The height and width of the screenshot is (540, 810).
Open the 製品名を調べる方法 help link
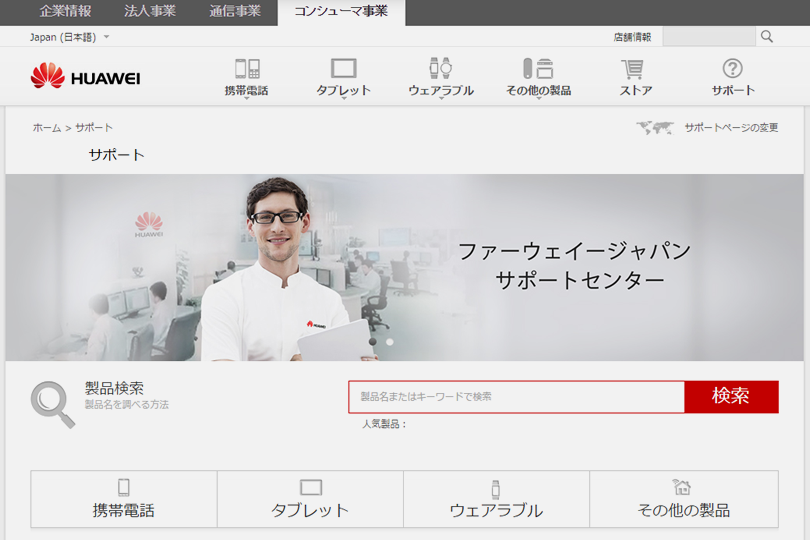tap(127, 405)
